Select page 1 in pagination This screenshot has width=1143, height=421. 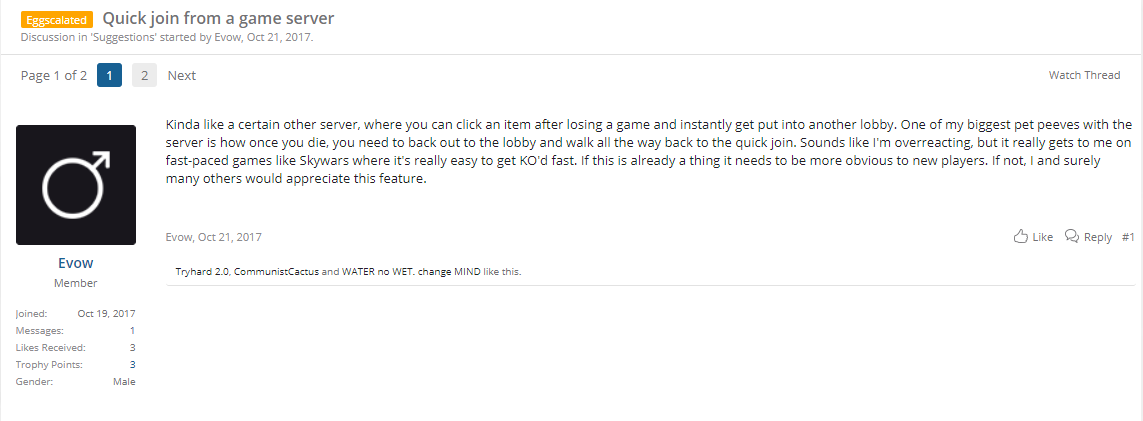109,75
